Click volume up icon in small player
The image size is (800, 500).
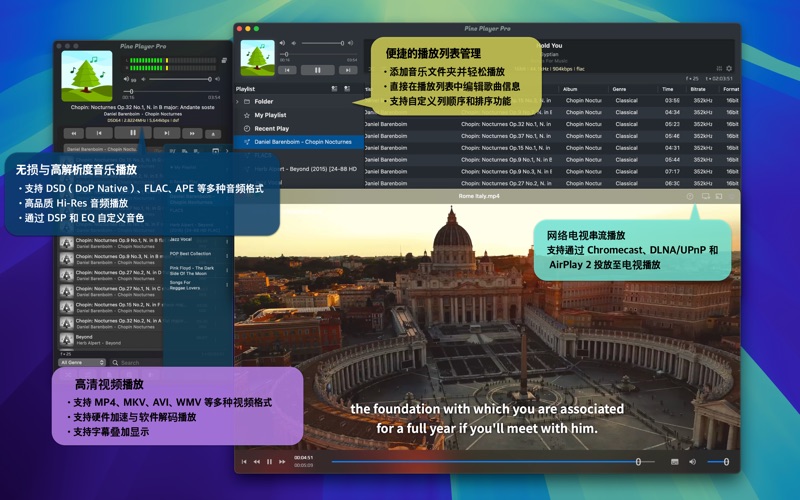pyautogui.click(x=218, y=79)
